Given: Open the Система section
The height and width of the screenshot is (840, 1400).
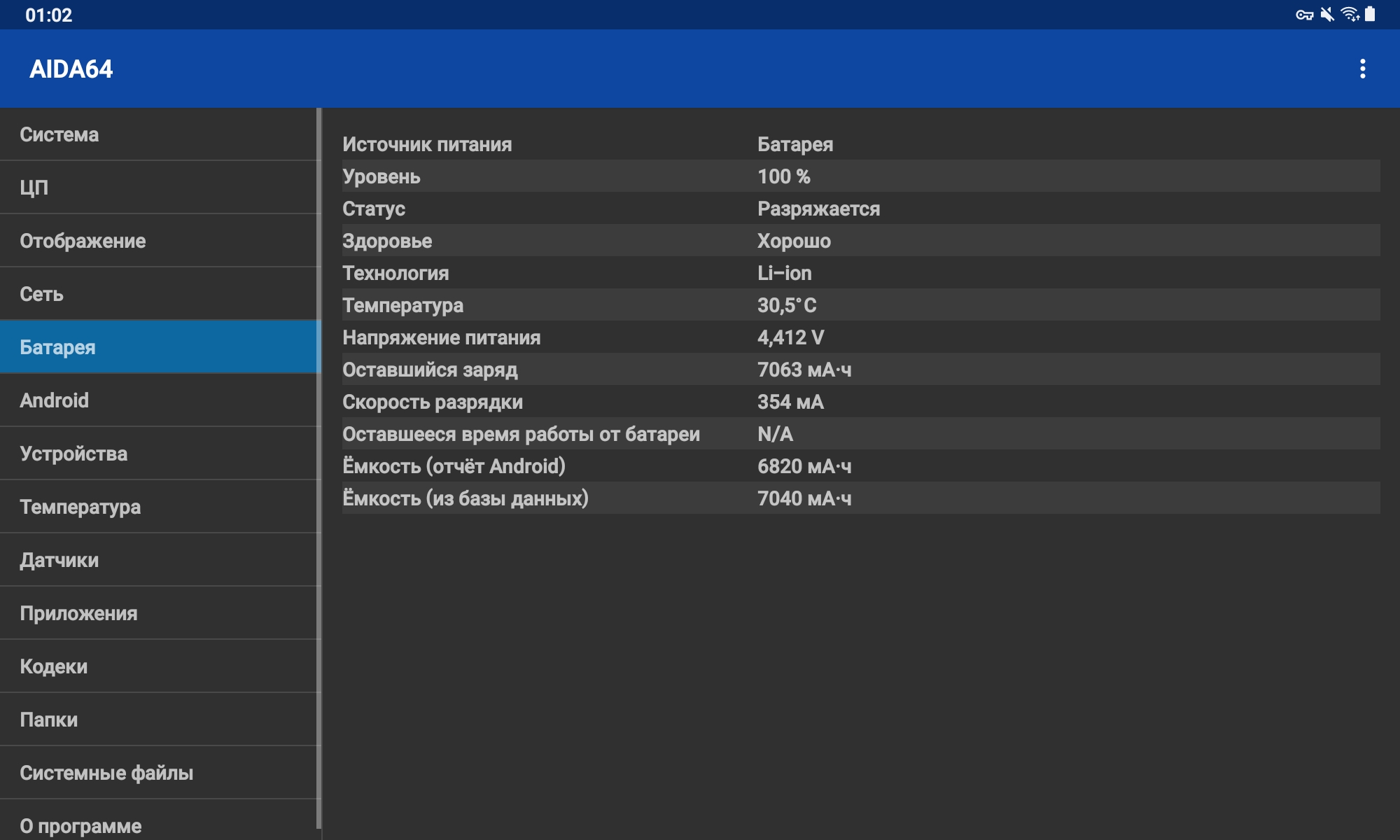Looking at the screenshot, I should click(160, 134).
